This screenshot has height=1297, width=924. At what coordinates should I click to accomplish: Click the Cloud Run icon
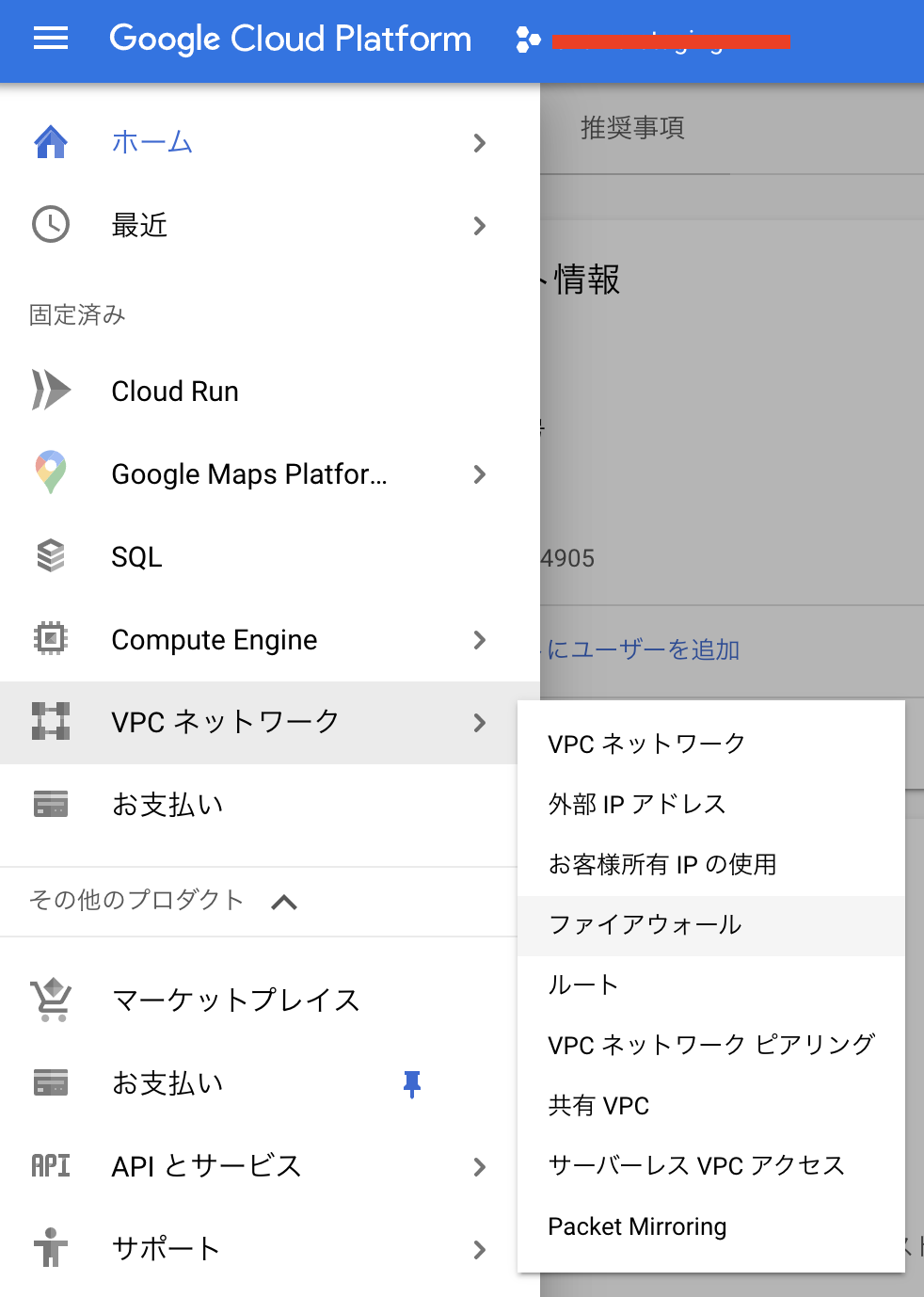pos(51,391)
